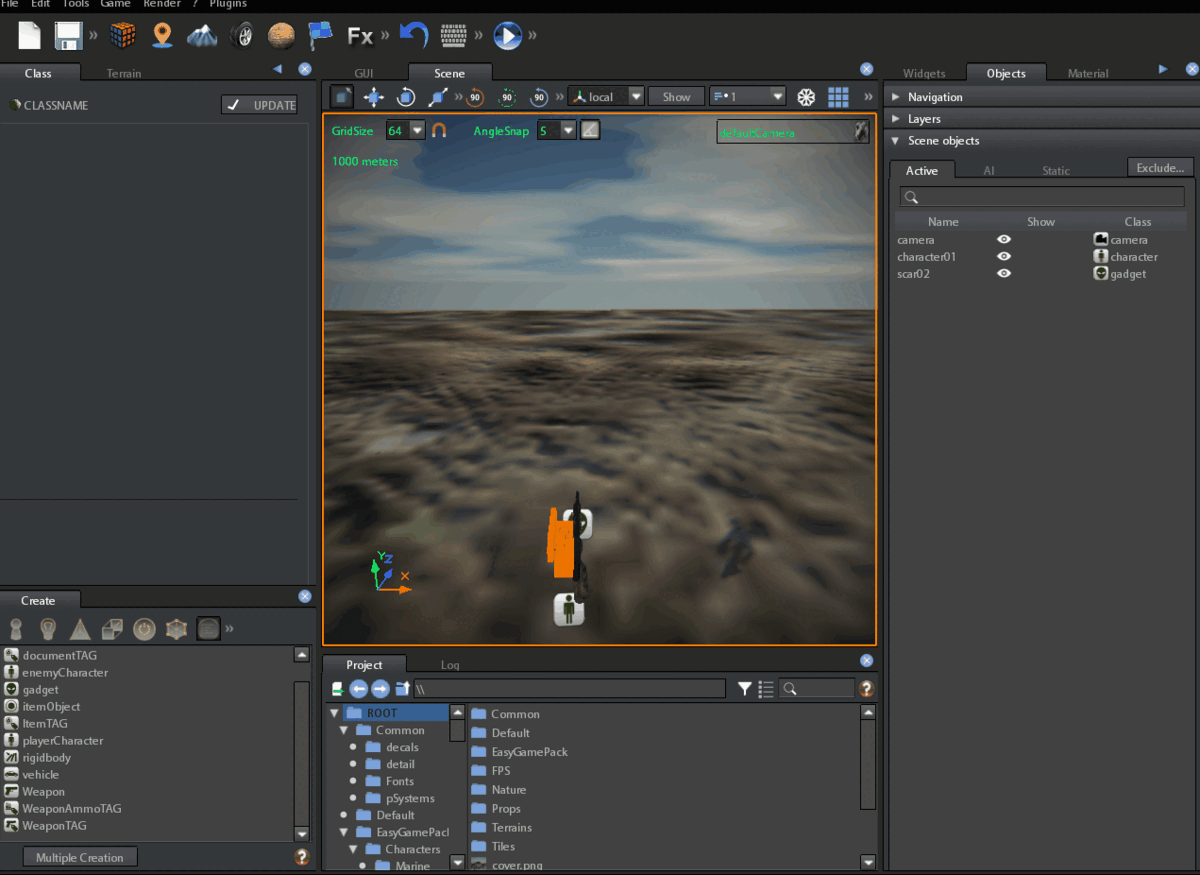Image resolution: width=1200 pixels, height=875 pixels.
Task: Toggle the angle snap ruler icon
Action: coord(590,130)
